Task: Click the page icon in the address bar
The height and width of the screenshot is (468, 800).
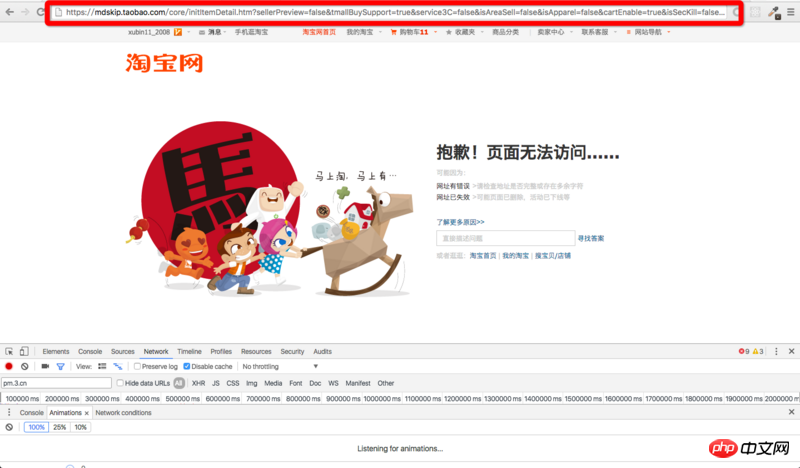Action: pos(58,12)
